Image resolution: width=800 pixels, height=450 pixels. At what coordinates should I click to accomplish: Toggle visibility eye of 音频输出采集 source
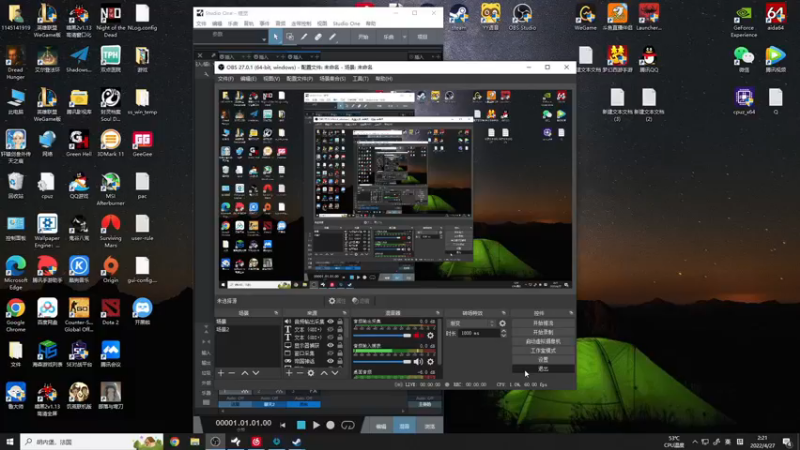[x=331, y=321]
